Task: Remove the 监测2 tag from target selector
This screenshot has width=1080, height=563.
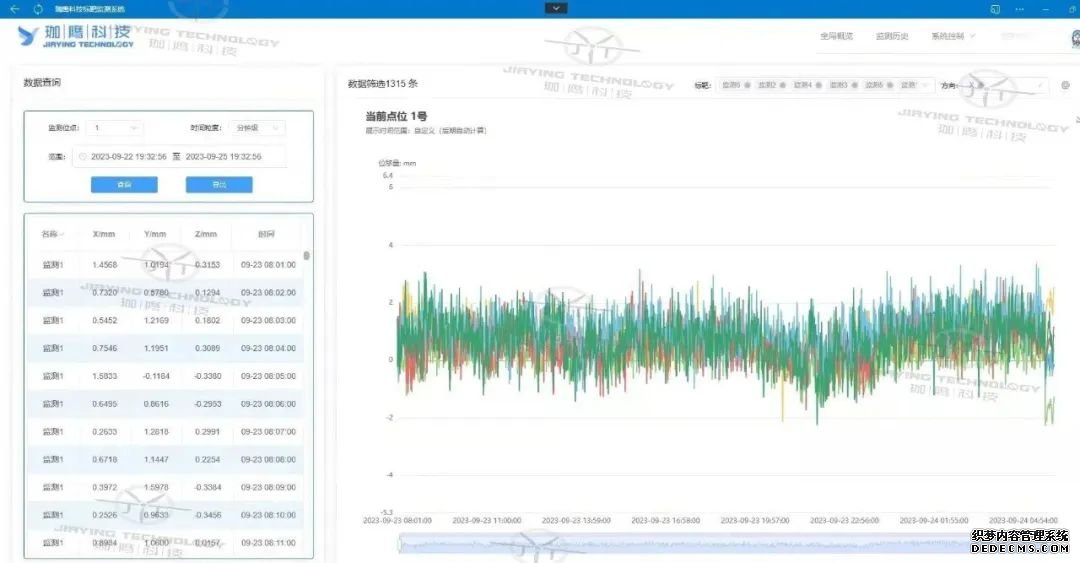Action: click(x=782, y=86)
